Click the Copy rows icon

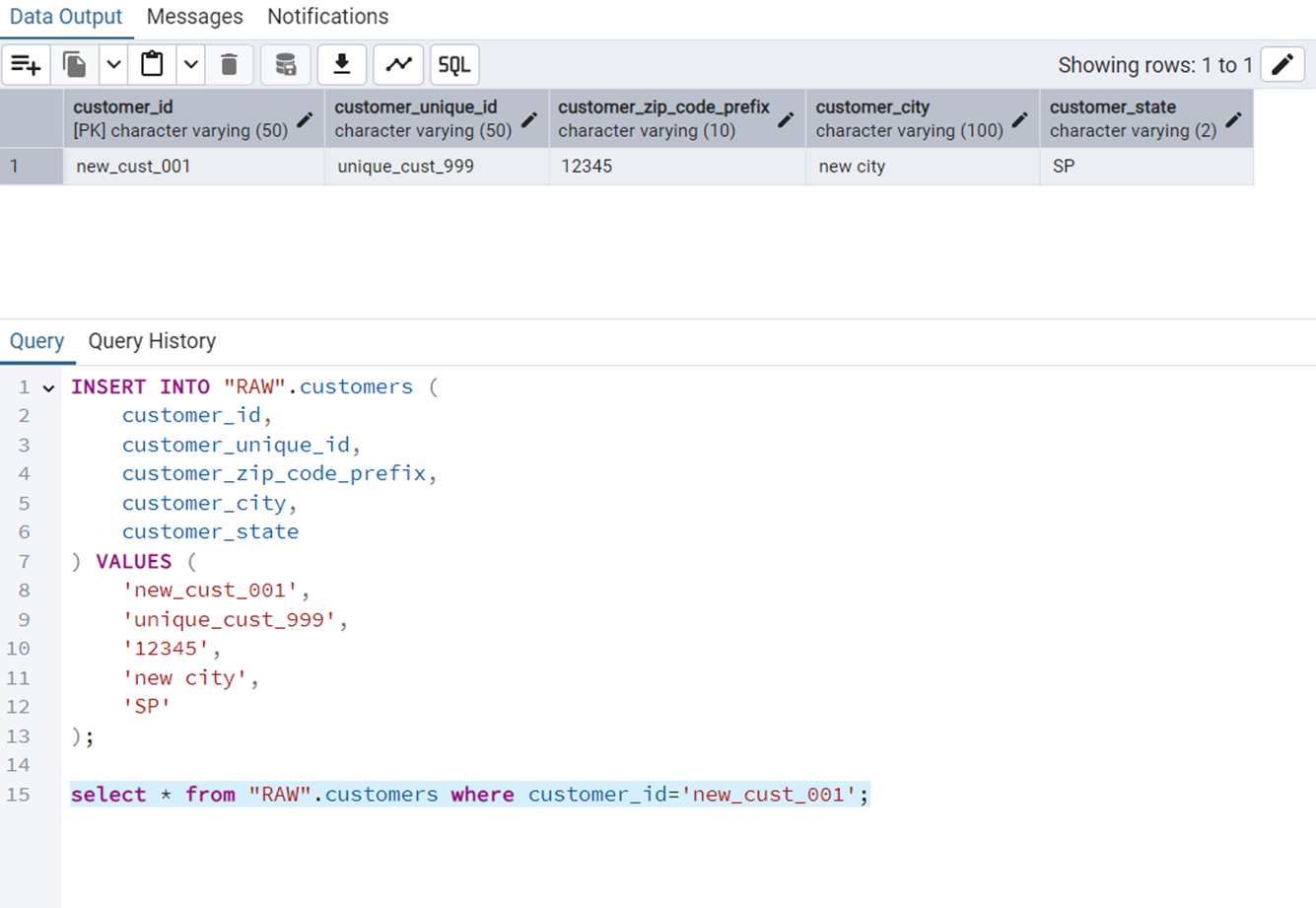click(75, 65)
